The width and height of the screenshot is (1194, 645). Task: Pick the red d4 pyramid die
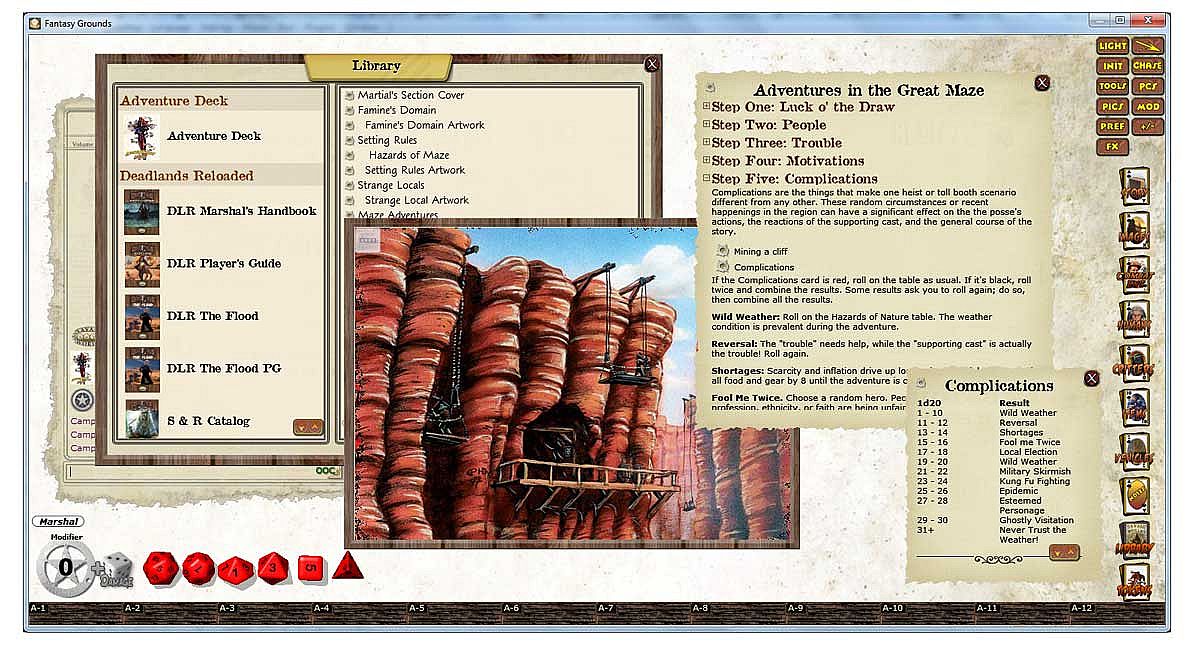[x=347, y=567]
